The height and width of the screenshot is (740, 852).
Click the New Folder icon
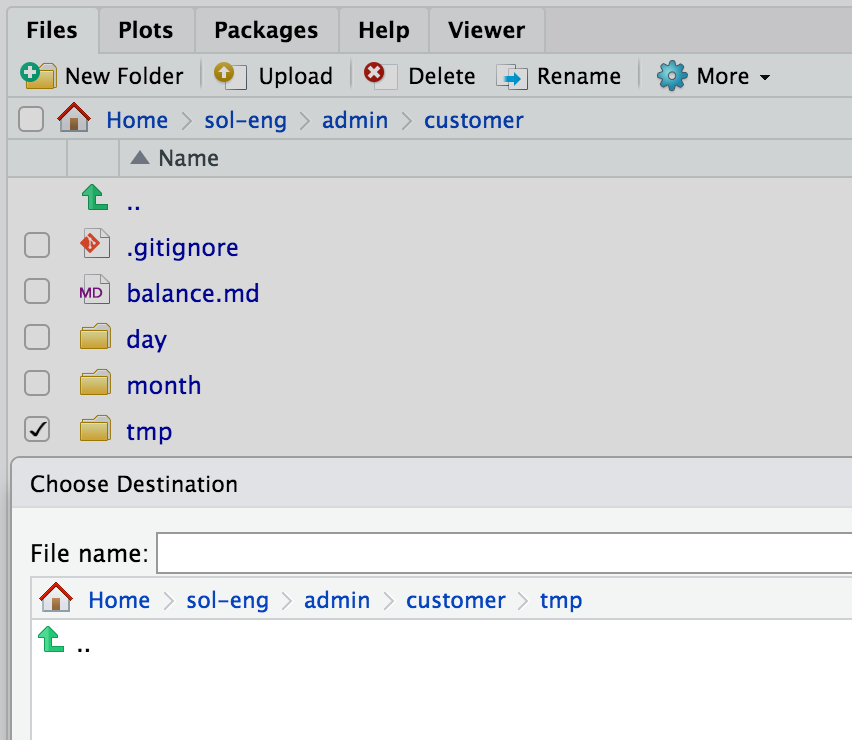pos(39,75)
